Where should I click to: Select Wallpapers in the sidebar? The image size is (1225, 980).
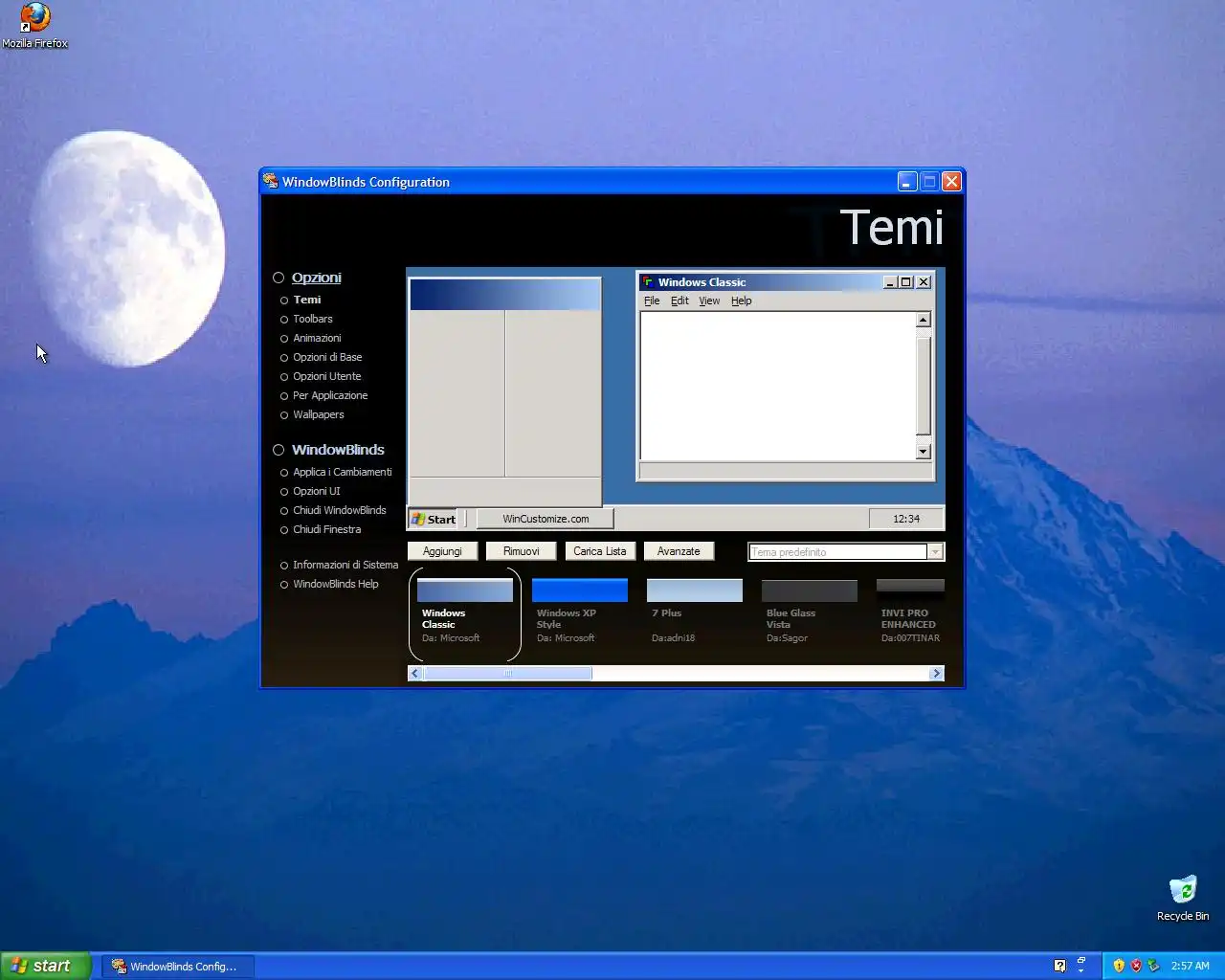pos(319,414)
